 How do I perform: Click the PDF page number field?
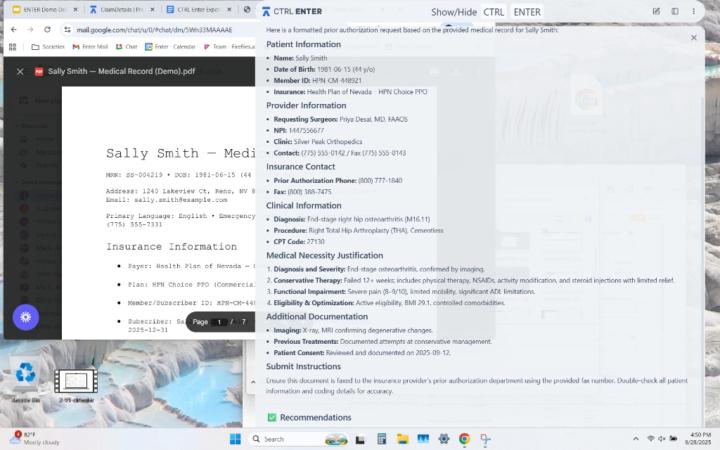click(x=222, y=322)
